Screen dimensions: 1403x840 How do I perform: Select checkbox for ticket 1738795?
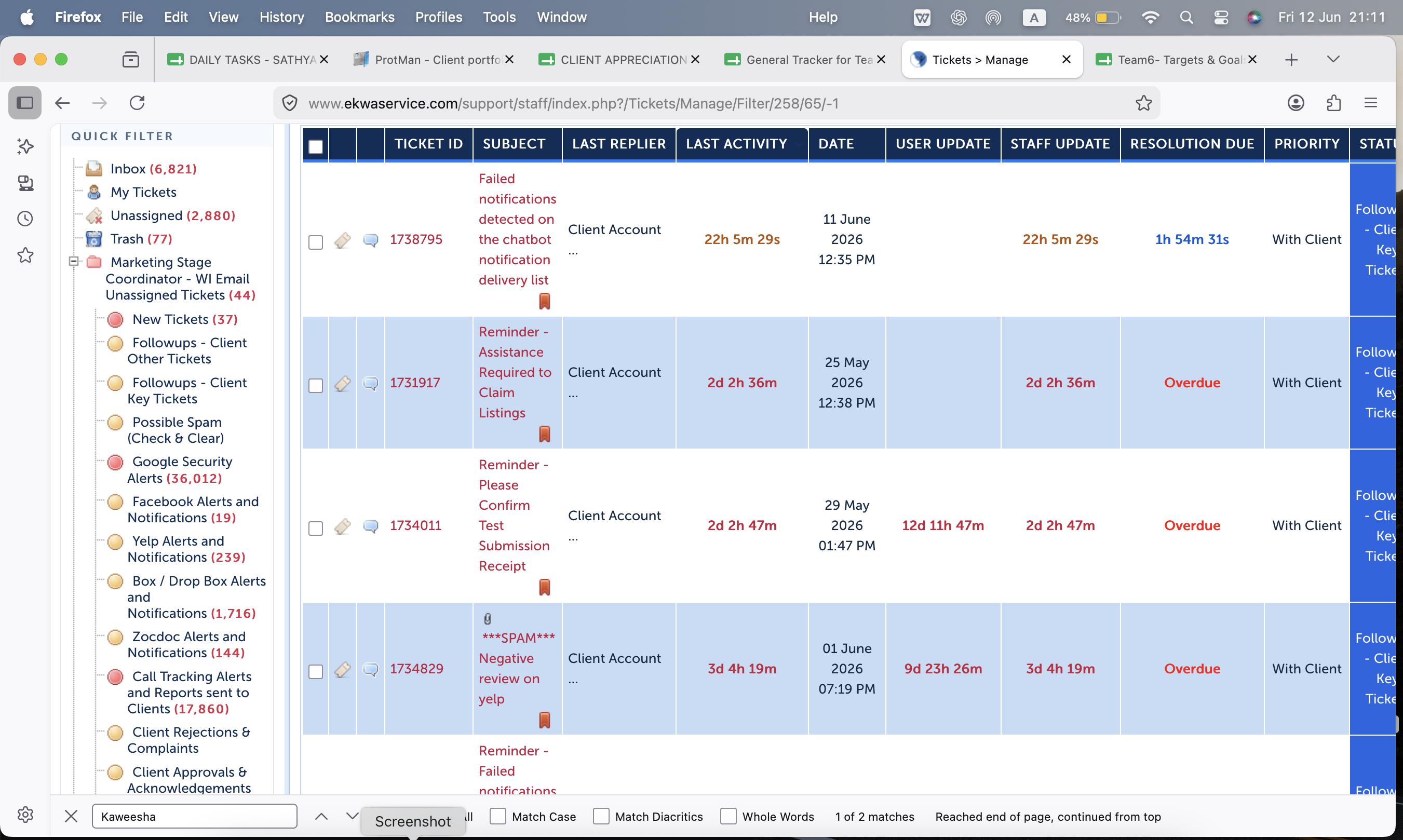(316, 242)
